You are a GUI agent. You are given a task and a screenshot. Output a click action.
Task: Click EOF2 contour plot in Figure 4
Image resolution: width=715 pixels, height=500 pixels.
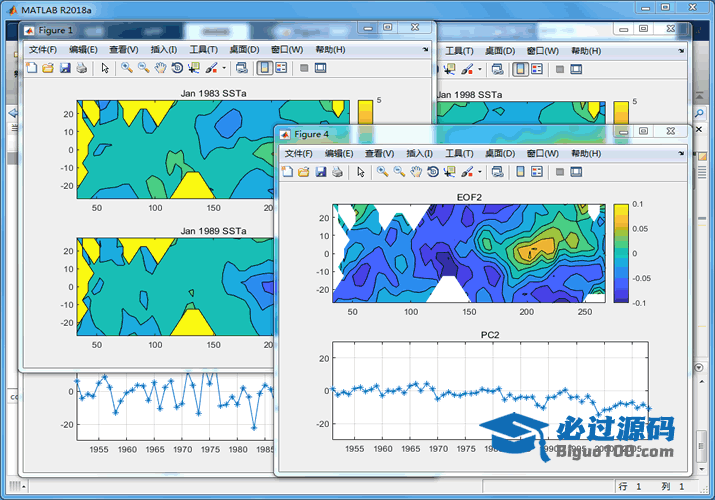[469, 253]
